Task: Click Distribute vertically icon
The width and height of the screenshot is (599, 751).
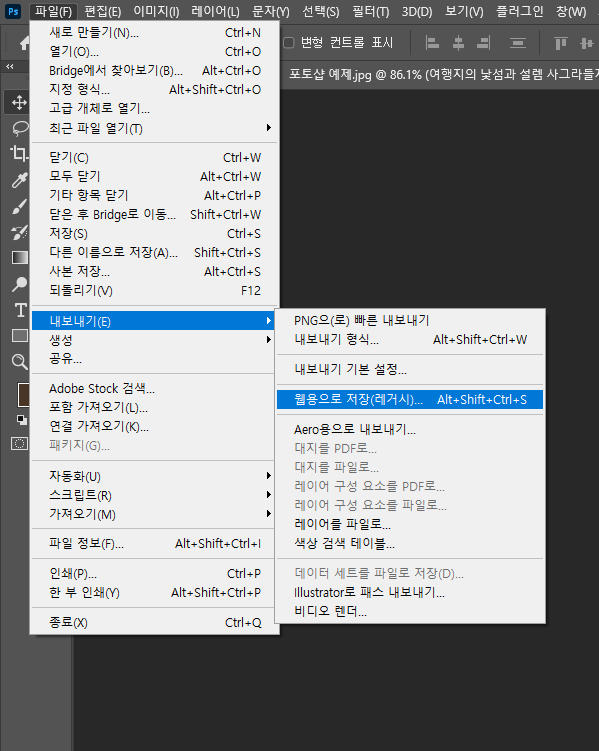Action: pos(518,43)
